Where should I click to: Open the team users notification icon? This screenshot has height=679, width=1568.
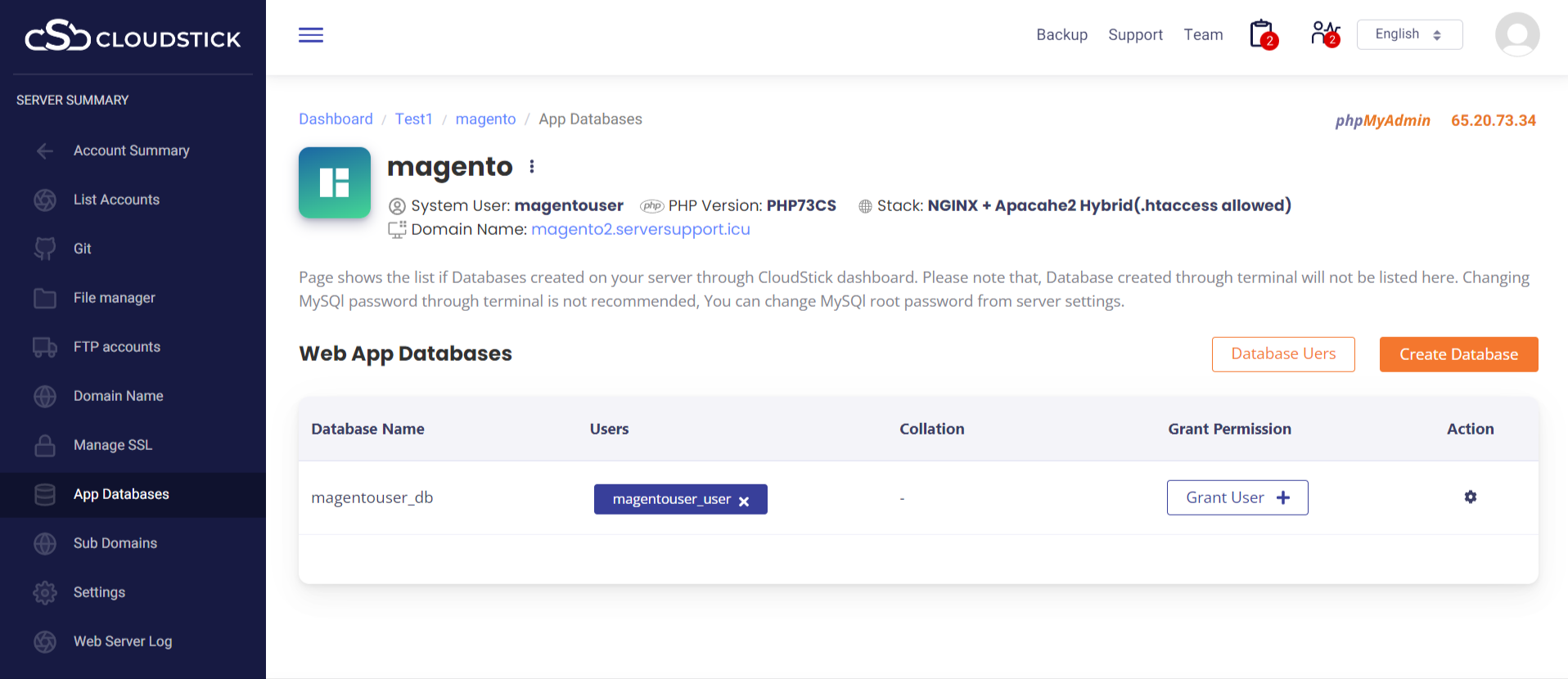pos(1324,34)
